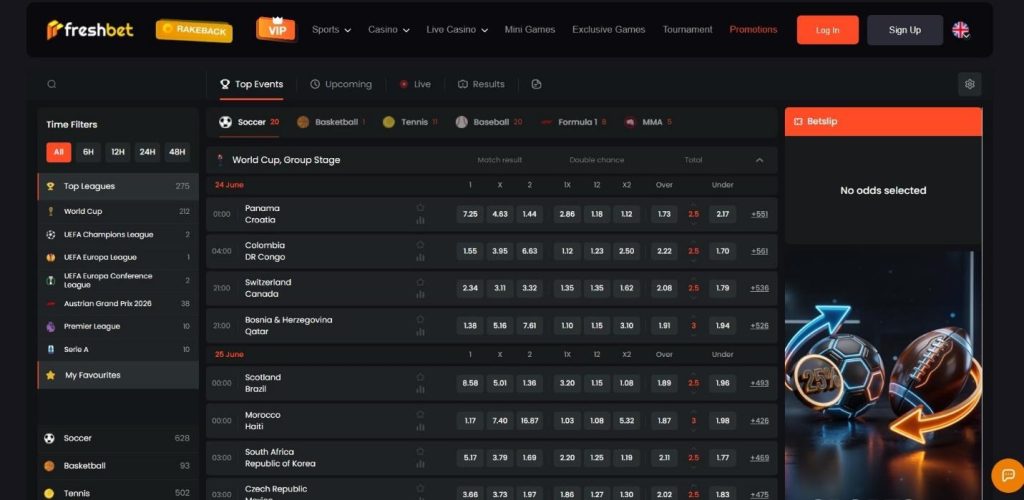The height and width of the screenshot is (500, 1024).
Task: Select the Basketball sport tab
Action: 330,122
